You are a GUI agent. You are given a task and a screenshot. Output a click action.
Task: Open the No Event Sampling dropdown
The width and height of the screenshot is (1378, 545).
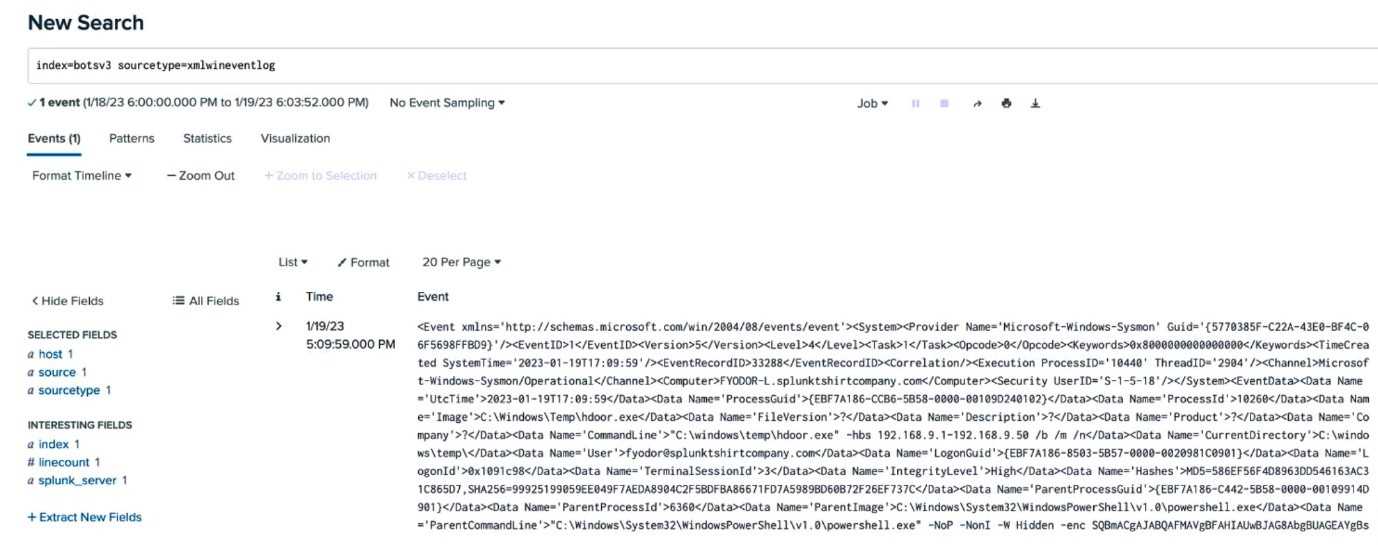click(447, 103)
